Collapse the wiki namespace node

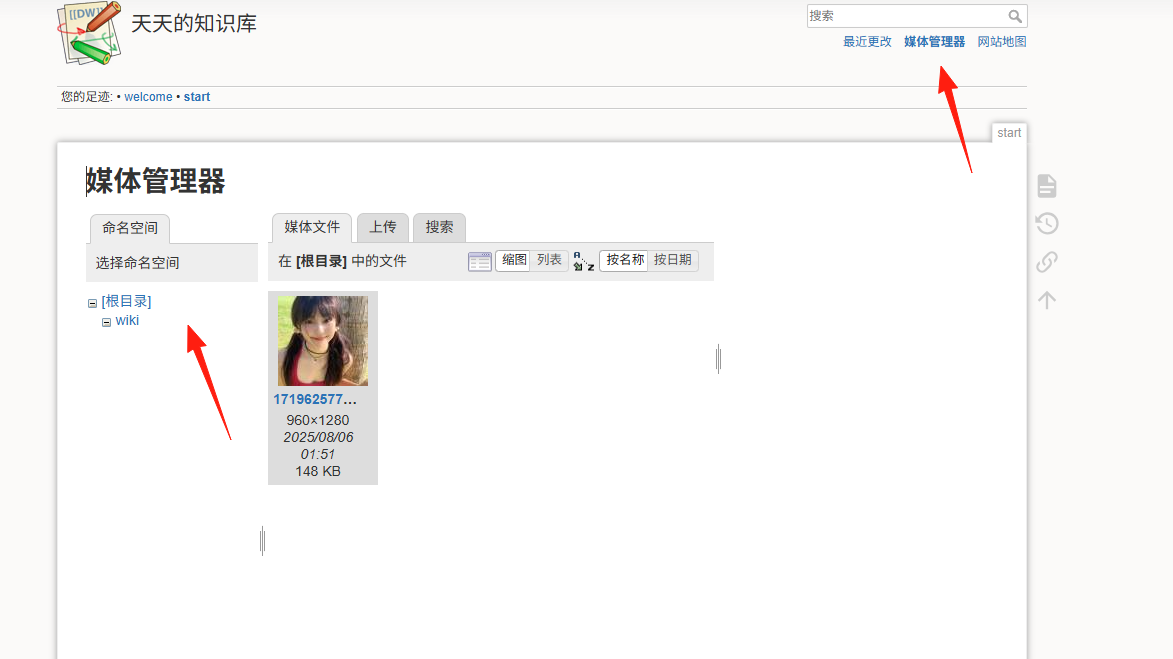tap(106, 322)
